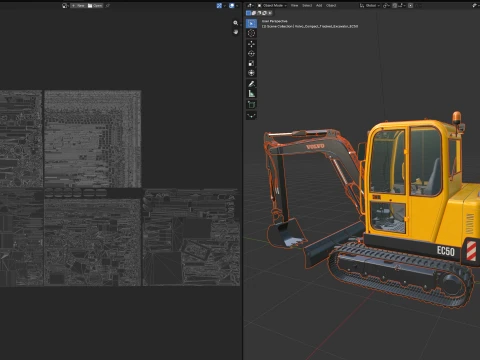Click the selection mode Extend icon
The height and width of the screenshot is (360, 480).
[x=254, y=13]
